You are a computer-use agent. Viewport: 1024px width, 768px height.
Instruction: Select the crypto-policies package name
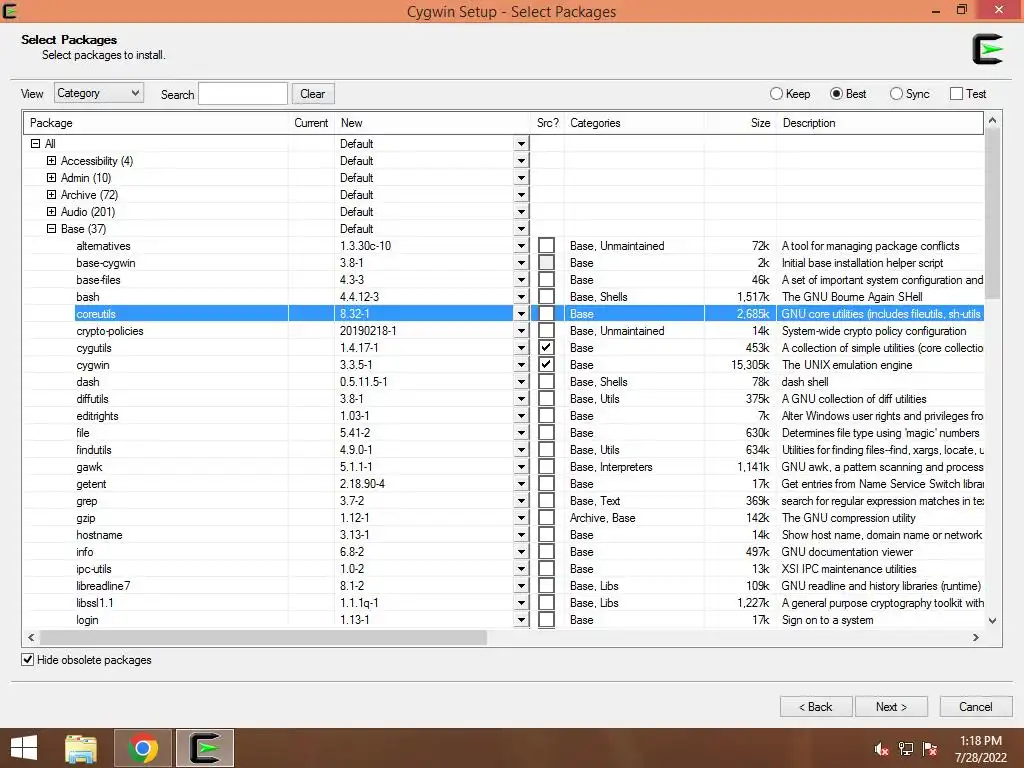[110, 330]
